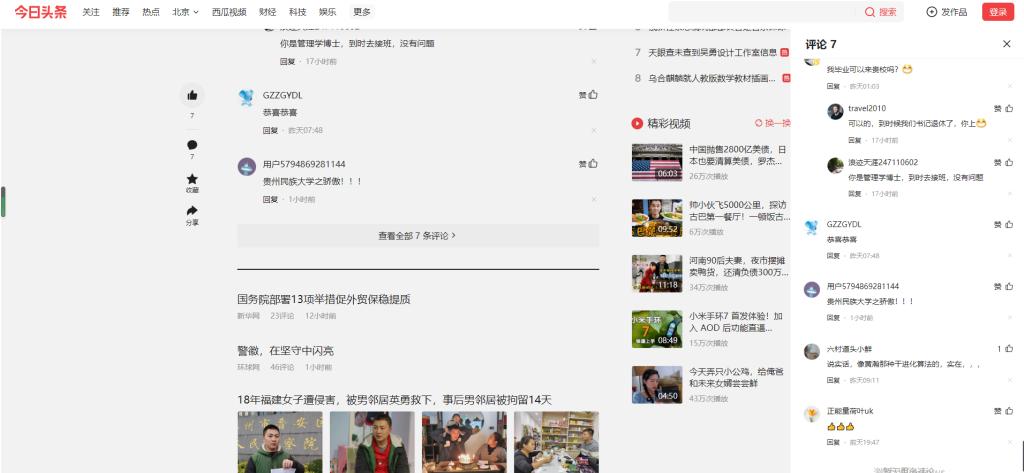This screenshot has width=1024, height=473.
Task: Select the 财经 nav tab
Action: [x=267, y=12]
